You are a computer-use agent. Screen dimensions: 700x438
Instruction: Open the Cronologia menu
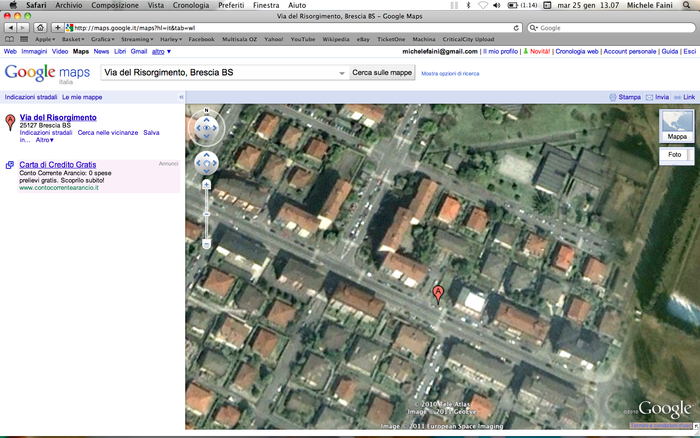191,5
